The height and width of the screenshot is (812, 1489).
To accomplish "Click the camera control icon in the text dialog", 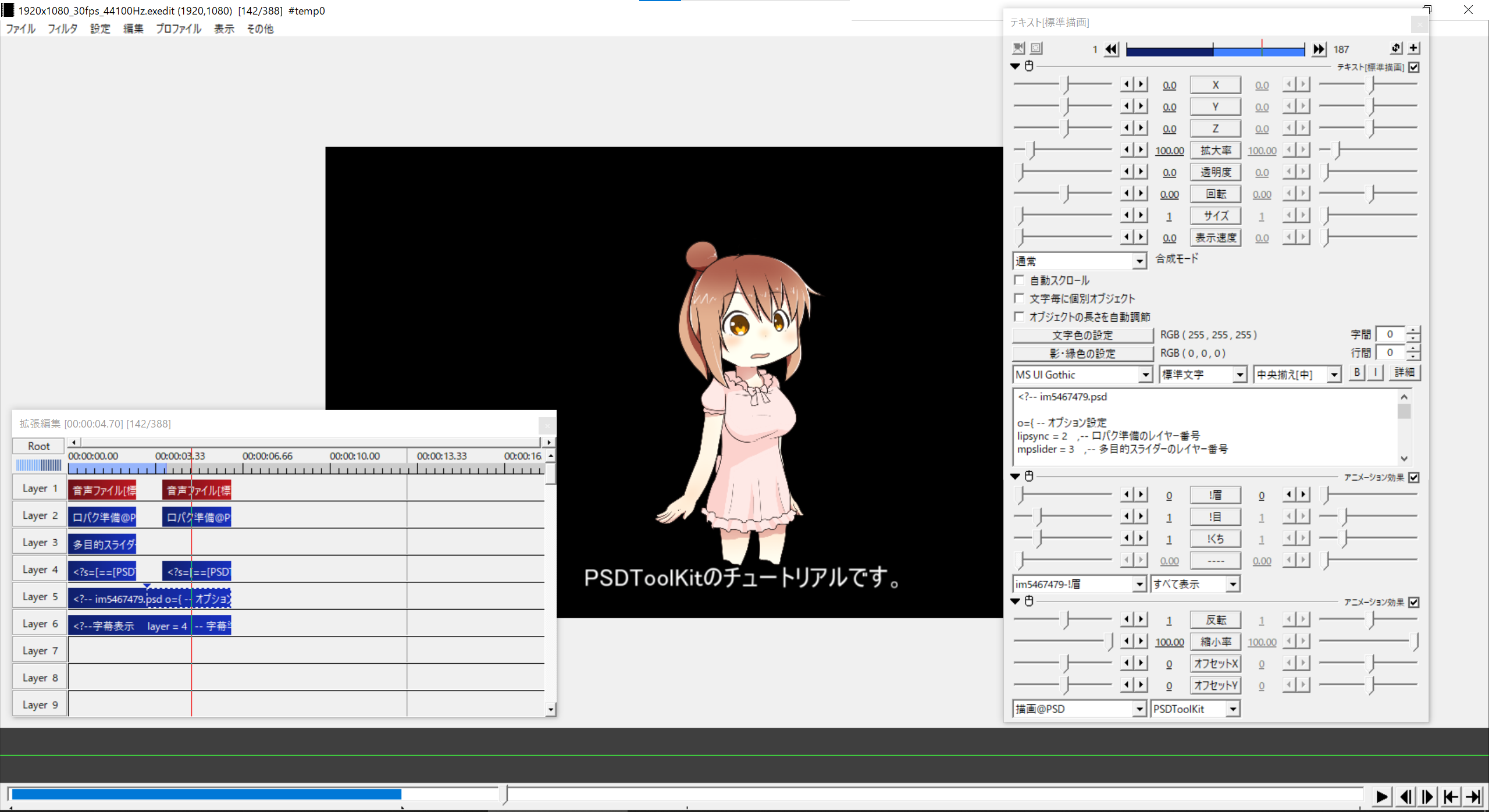I will 1018,48.
